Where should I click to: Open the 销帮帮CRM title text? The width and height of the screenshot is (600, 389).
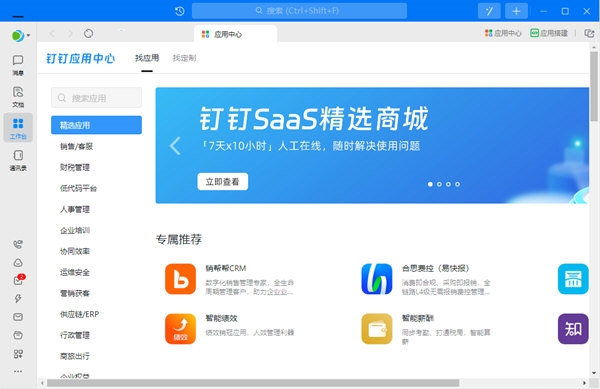point(226,268)
